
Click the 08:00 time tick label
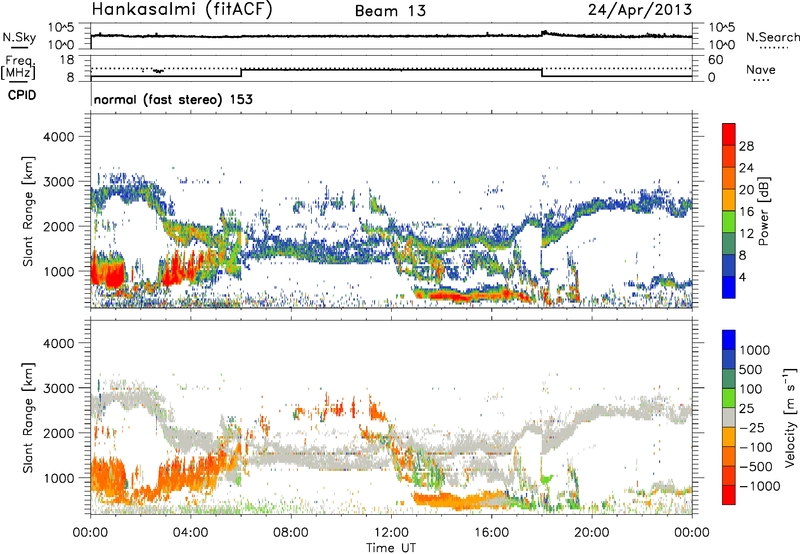tap(291, 533)
